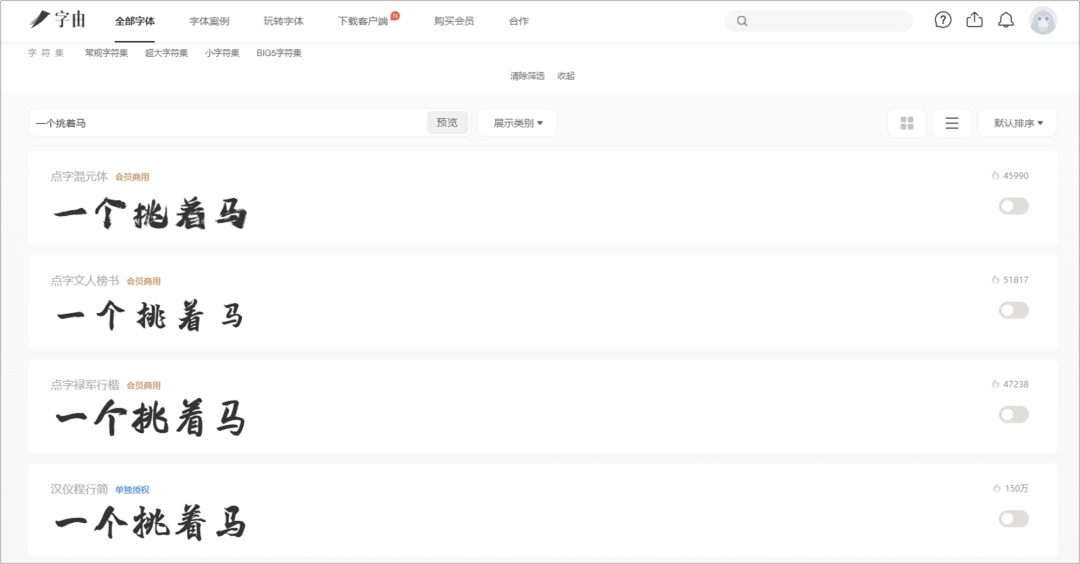Click the 汉仪程行简 font preview image

pos(150,523)
